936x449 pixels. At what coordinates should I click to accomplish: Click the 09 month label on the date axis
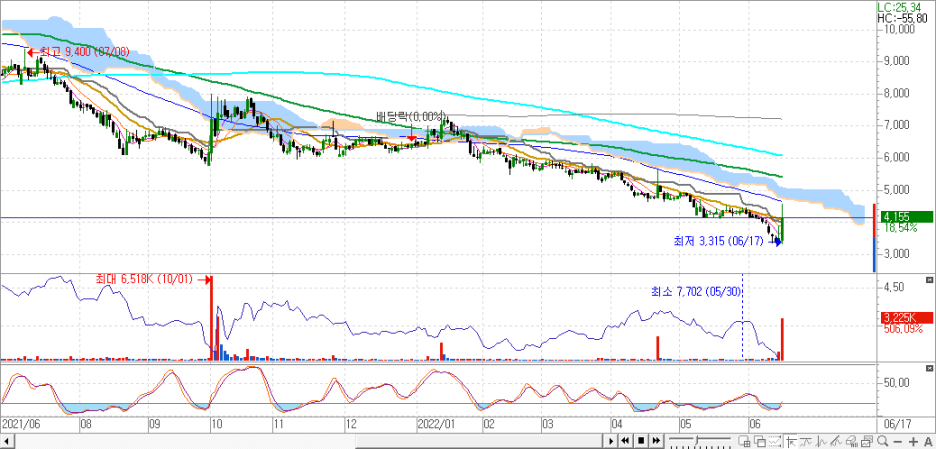pos(155,423)
